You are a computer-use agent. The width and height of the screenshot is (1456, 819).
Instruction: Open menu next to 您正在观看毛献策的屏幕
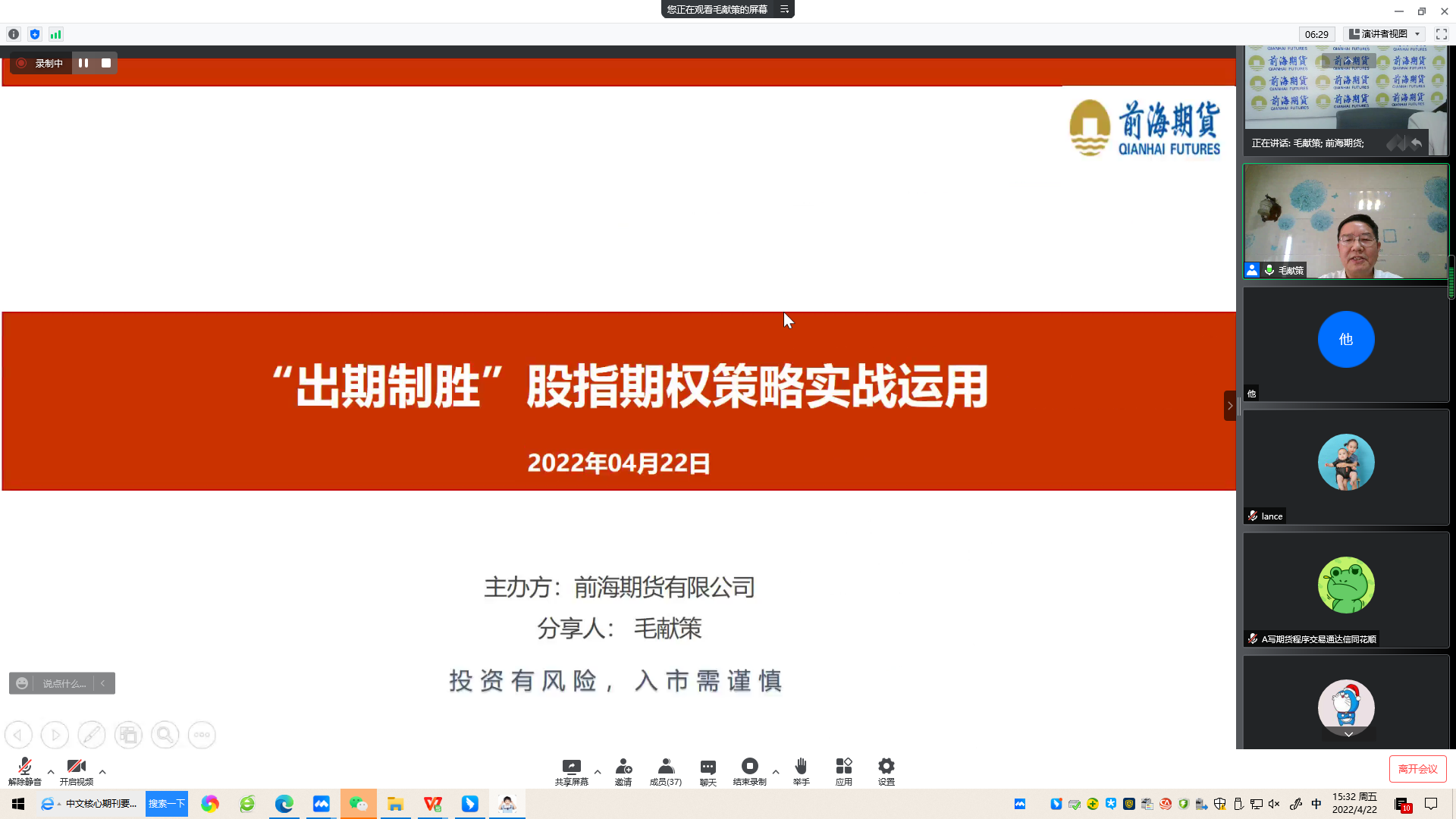pos(784,9)
